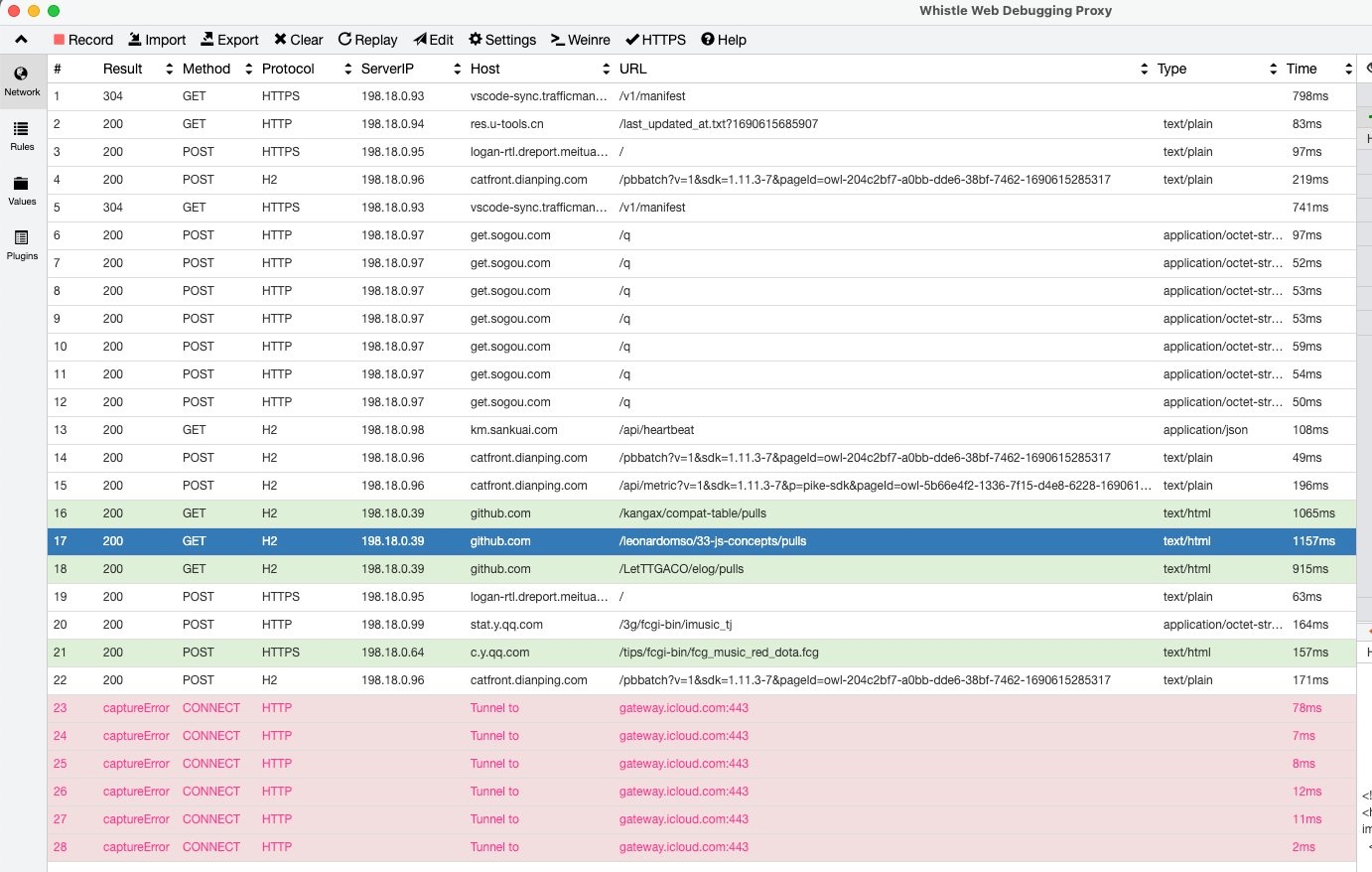
Task: Select row 16 kangax/compat-table/pulls request
Action: [702, 513]
